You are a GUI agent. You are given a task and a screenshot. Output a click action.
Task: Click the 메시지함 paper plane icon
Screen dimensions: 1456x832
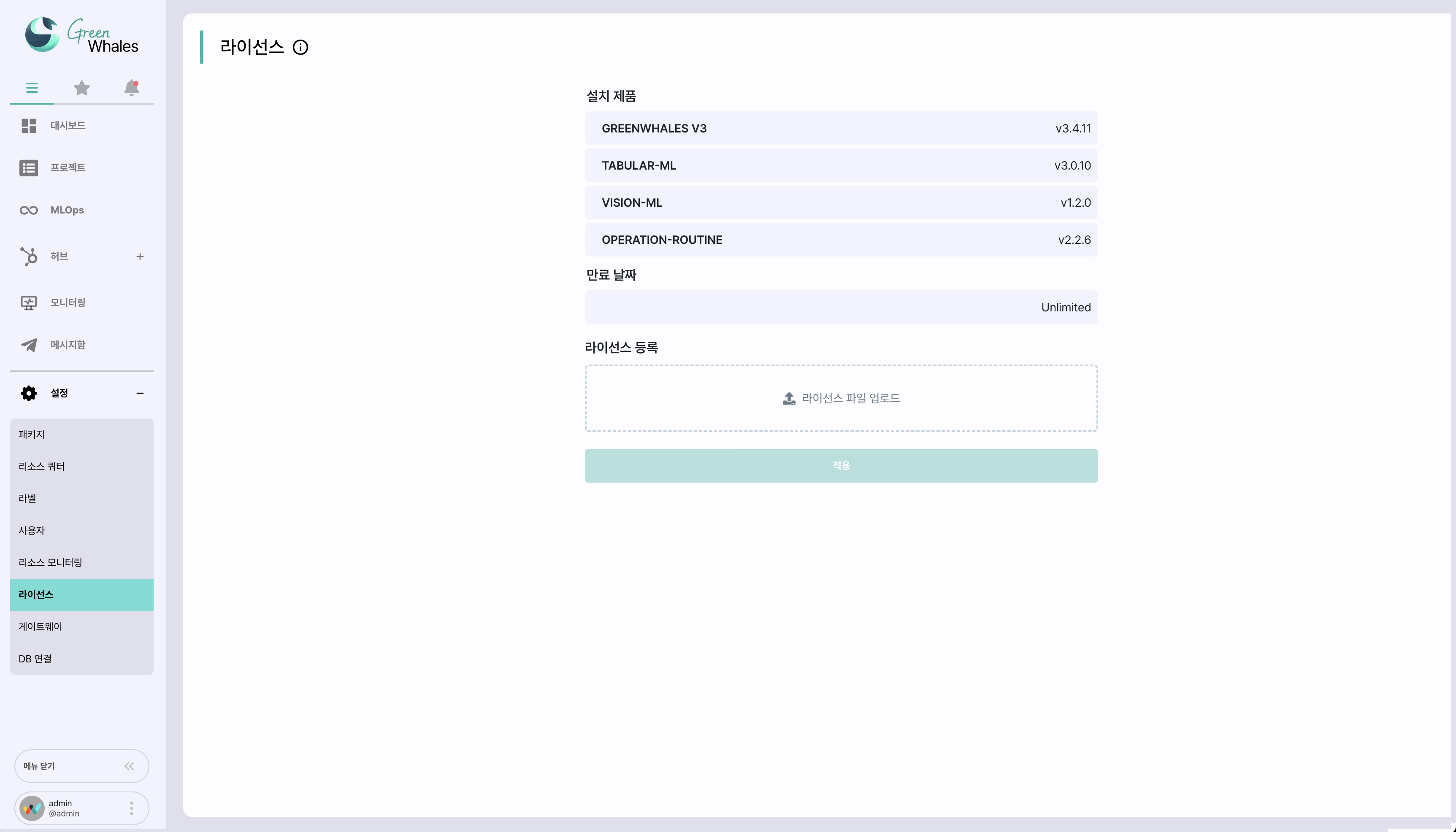pos(29,345)
